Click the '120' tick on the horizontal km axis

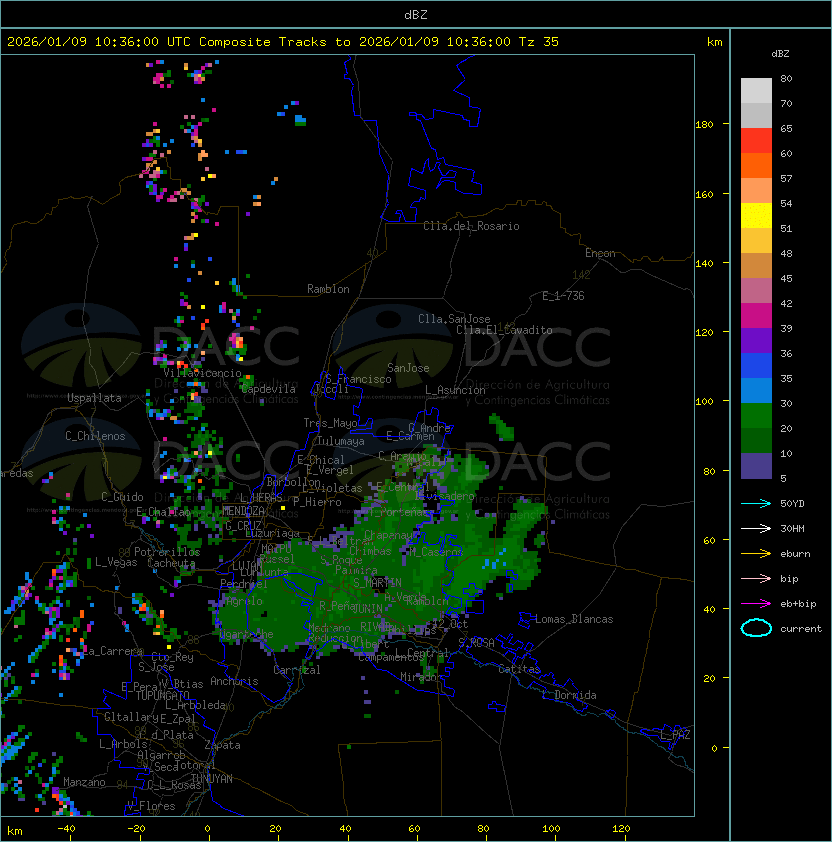click(621, 829)
